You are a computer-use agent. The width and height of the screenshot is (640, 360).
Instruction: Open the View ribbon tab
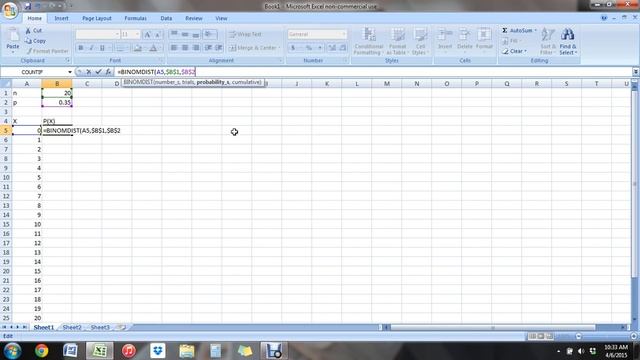[221, 18]
